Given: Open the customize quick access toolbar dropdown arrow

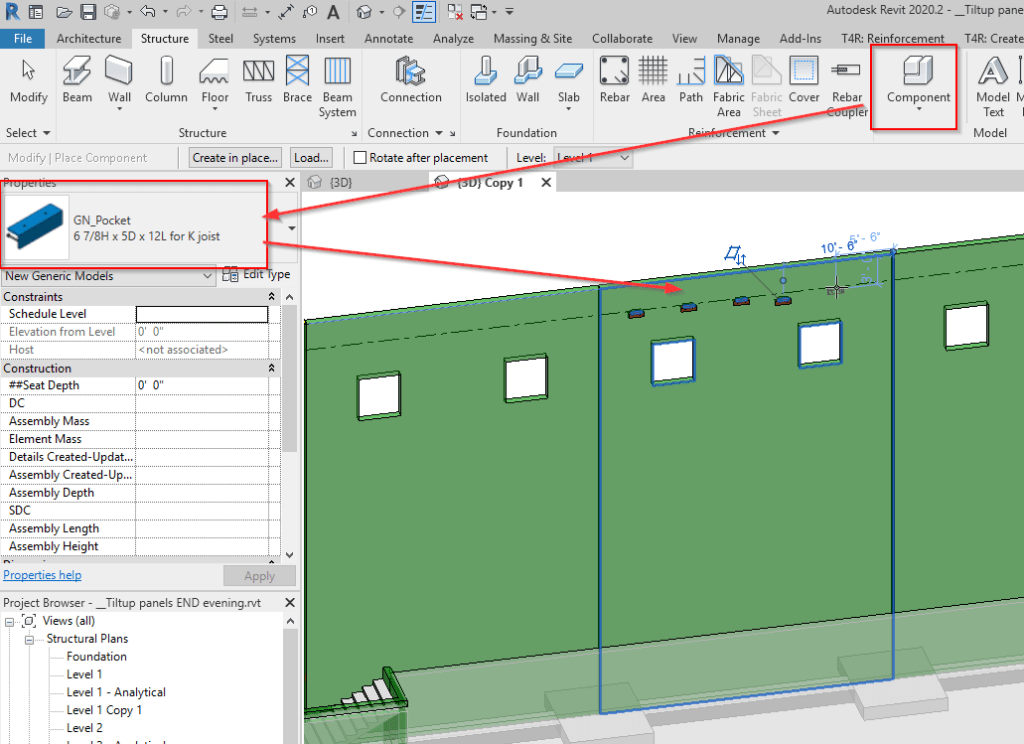Looking at the screenshot, I should tap(509, 12).
